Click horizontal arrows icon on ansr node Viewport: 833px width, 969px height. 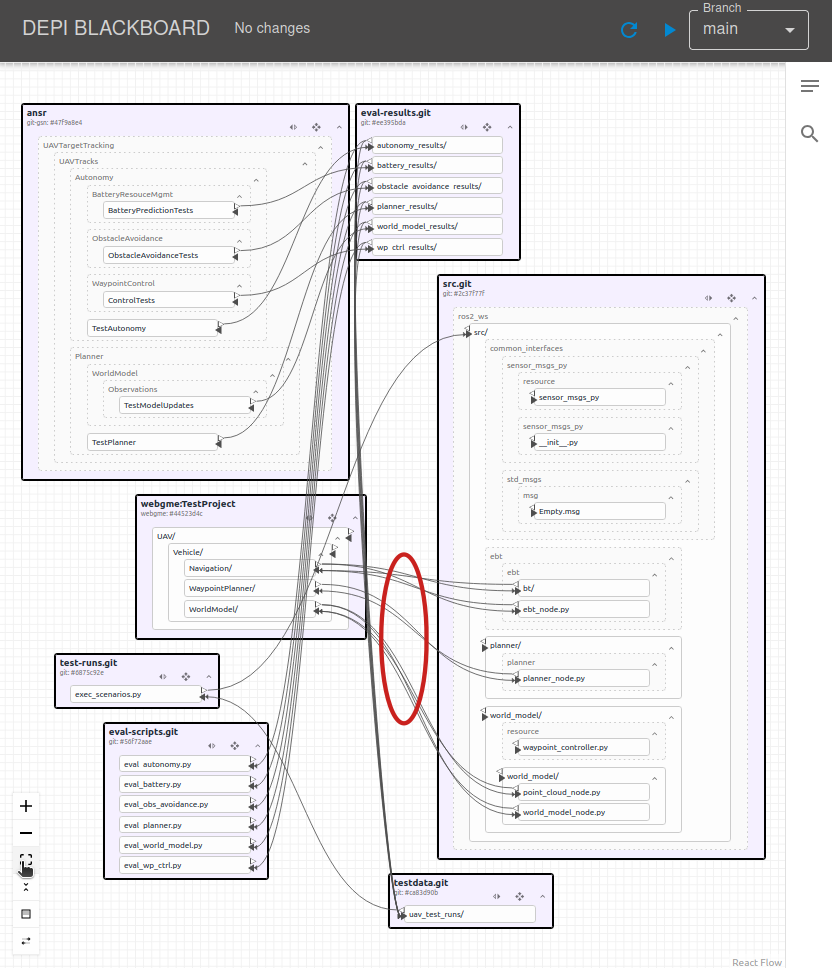294,127
